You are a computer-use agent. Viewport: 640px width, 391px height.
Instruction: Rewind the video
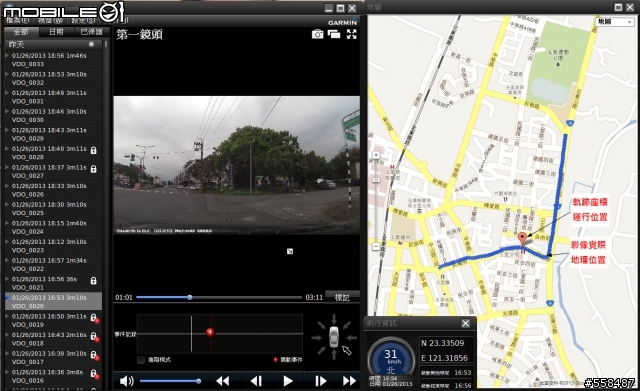[x=222, y=381]
